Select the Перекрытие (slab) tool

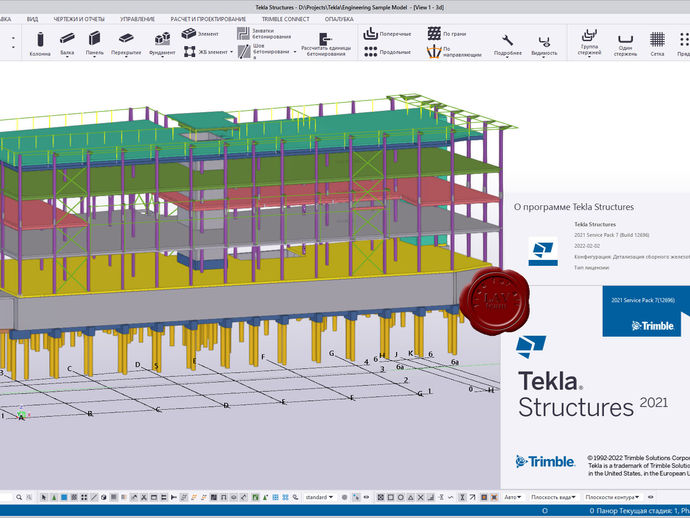[x=126, y=44]
